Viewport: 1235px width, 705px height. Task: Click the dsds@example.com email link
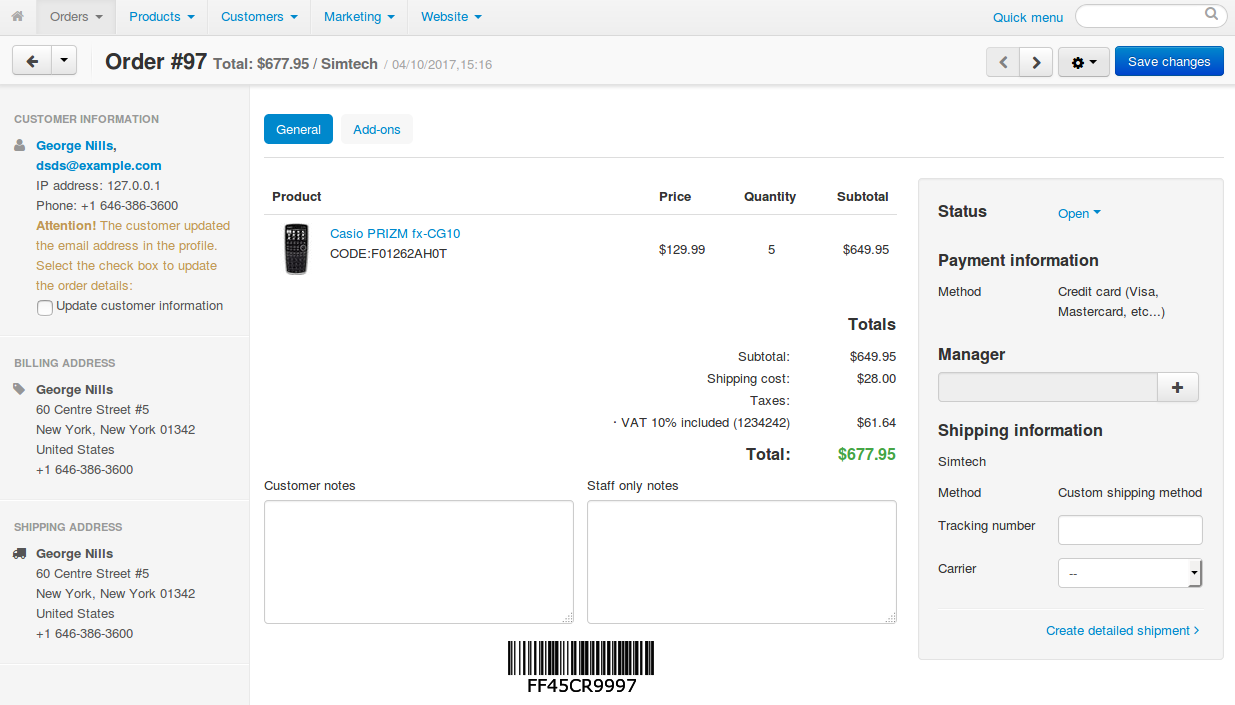99,166
